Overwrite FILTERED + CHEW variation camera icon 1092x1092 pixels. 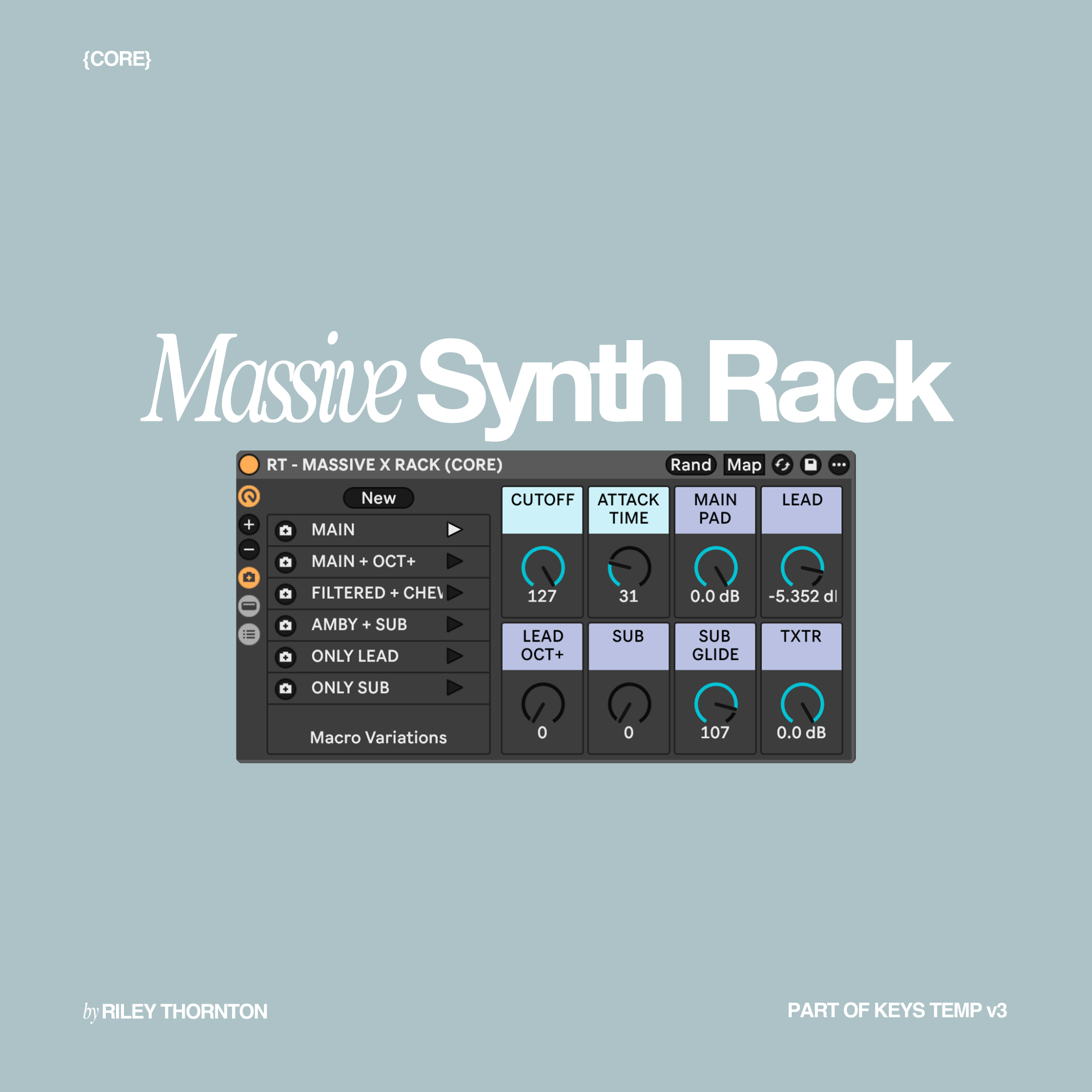pos(286,594)
